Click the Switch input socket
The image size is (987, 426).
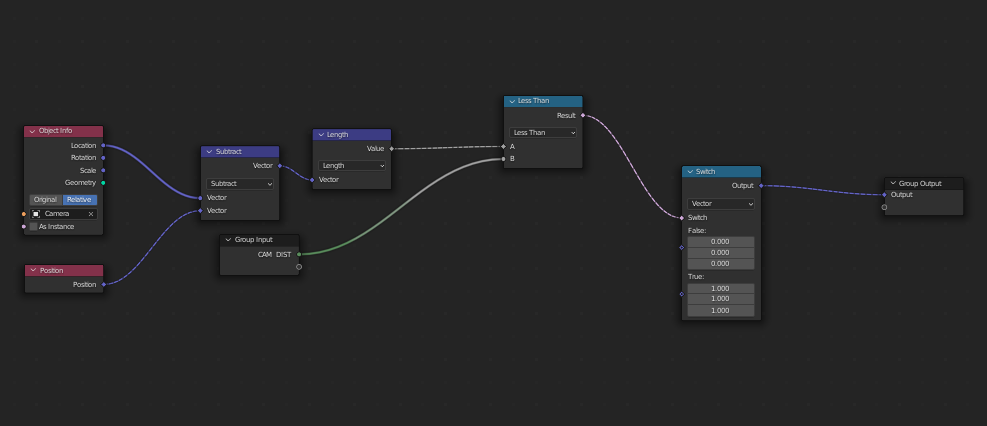point(682,218)
